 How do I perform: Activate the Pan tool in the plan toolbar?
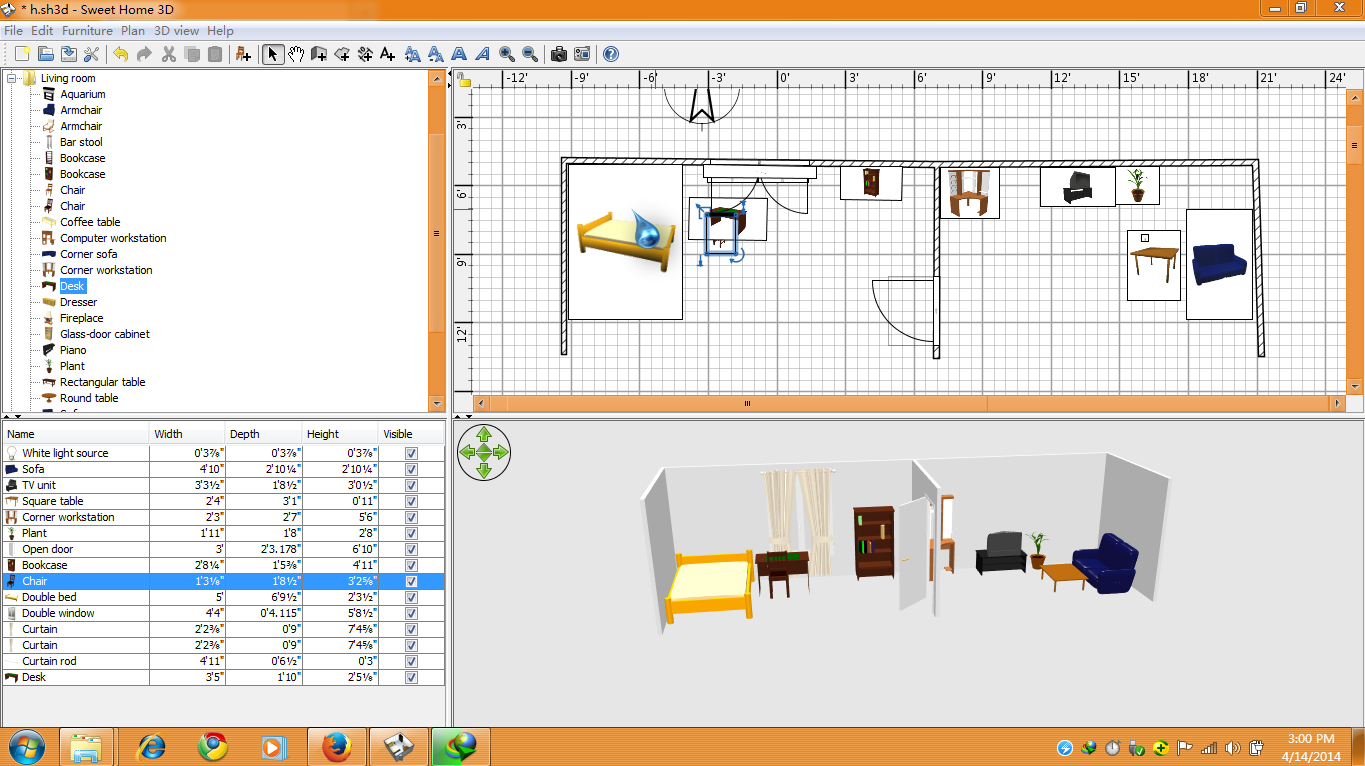tap(296, 54)
